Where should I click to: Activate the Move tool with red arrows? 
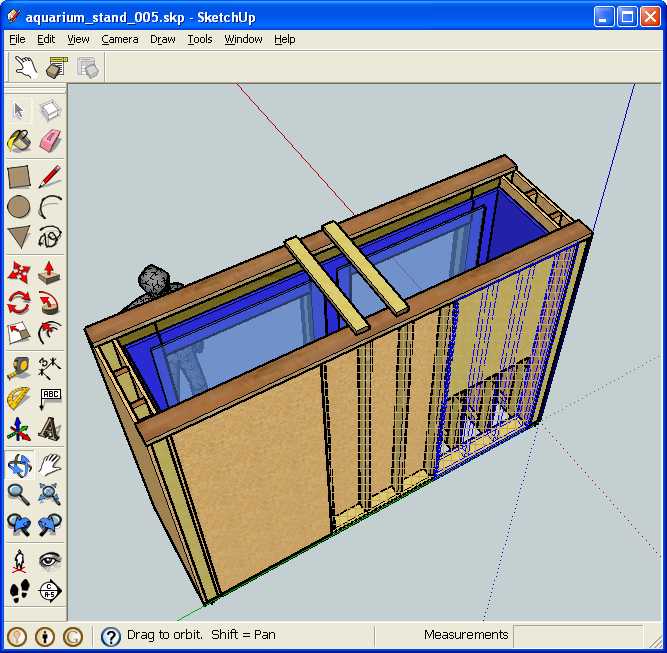(19, 272)
